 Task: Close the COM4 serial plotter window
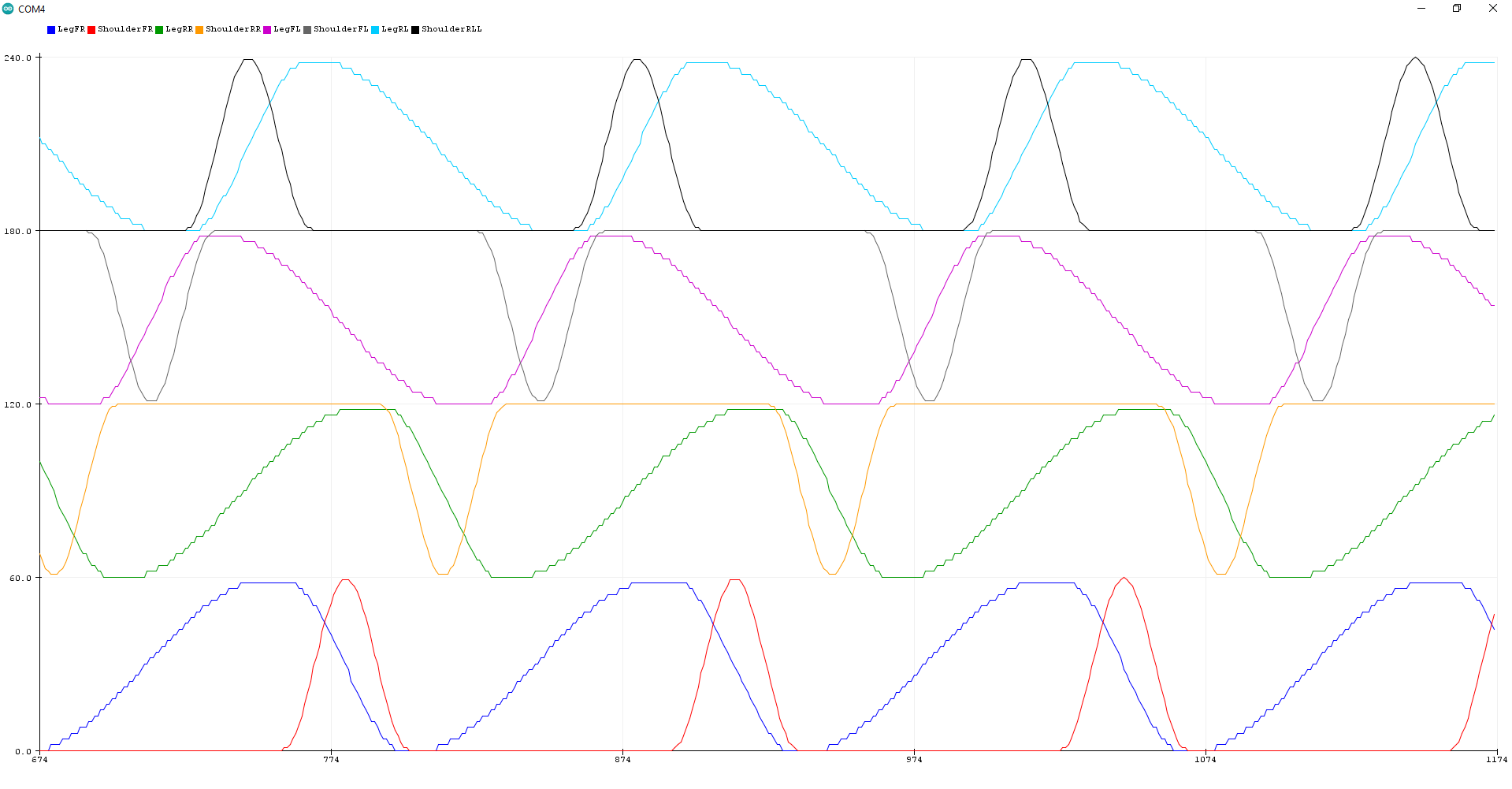point(1493,9)
